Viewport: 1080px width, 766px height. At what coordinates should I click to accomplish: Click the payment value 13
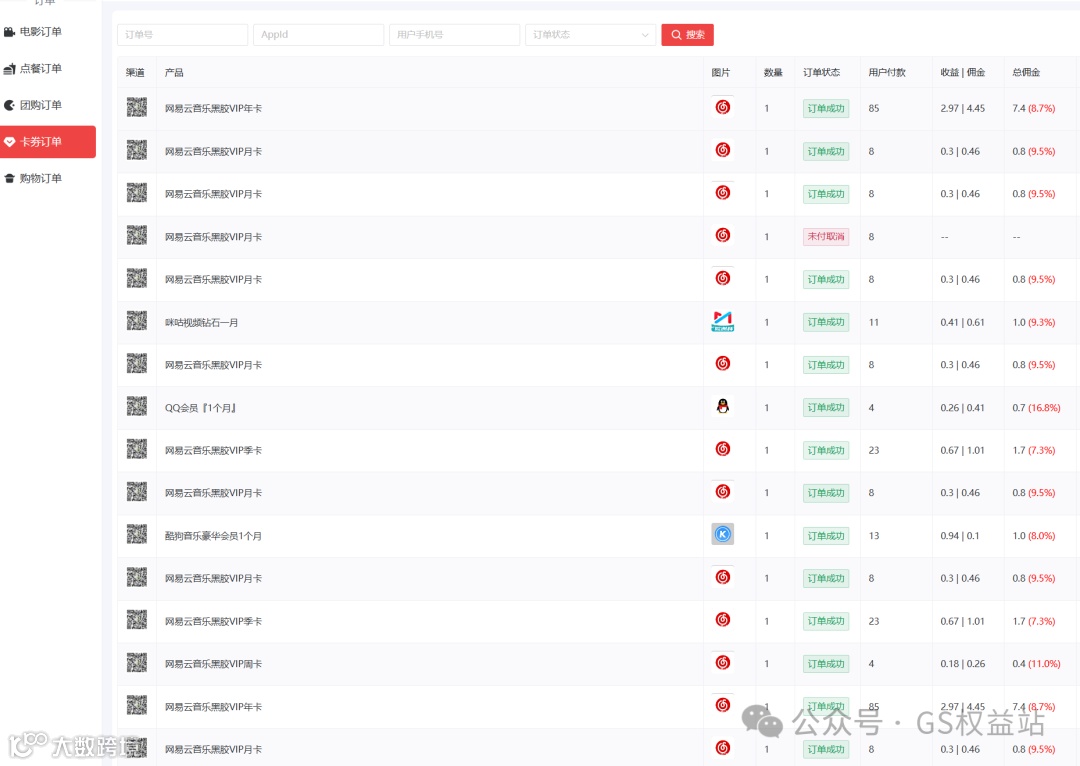pos(873,536)
